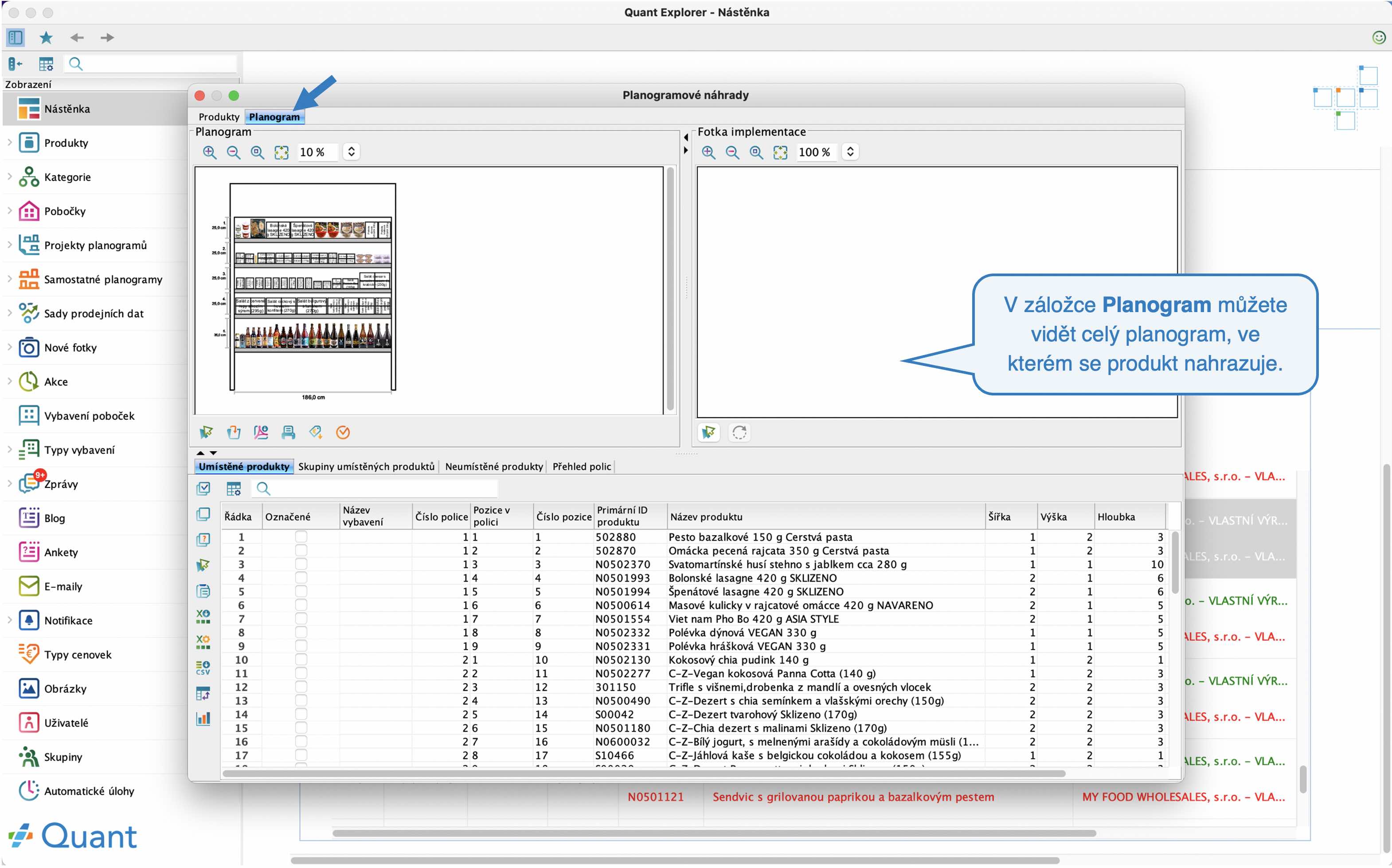Expand the Kategorie tree item

[10, 177]
